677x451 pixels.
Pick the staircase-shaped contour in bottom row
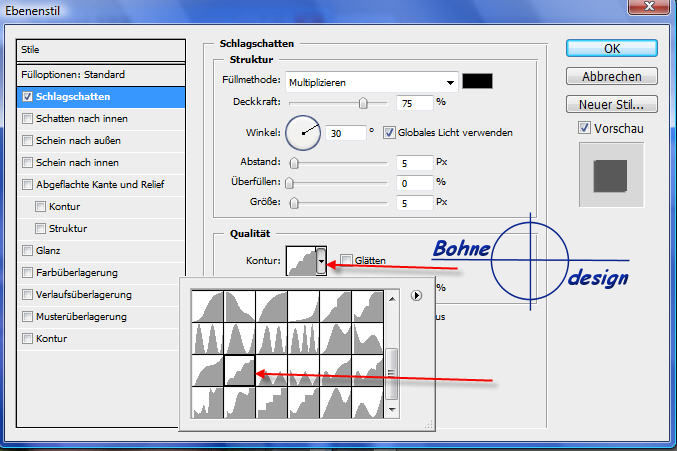pos(272,403)
